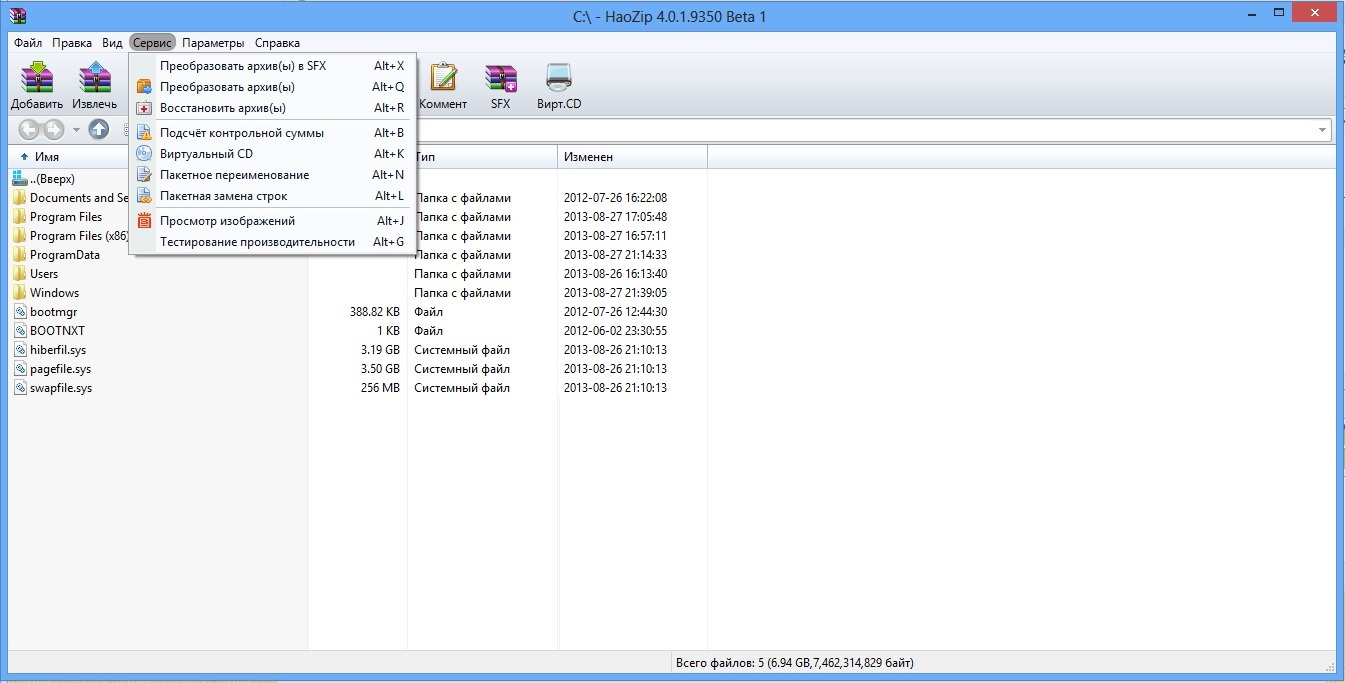Viewport: 1345px width, 683px height.
Task: Open the navigation history dropdown arrow
Action: (x=76, y=130)
